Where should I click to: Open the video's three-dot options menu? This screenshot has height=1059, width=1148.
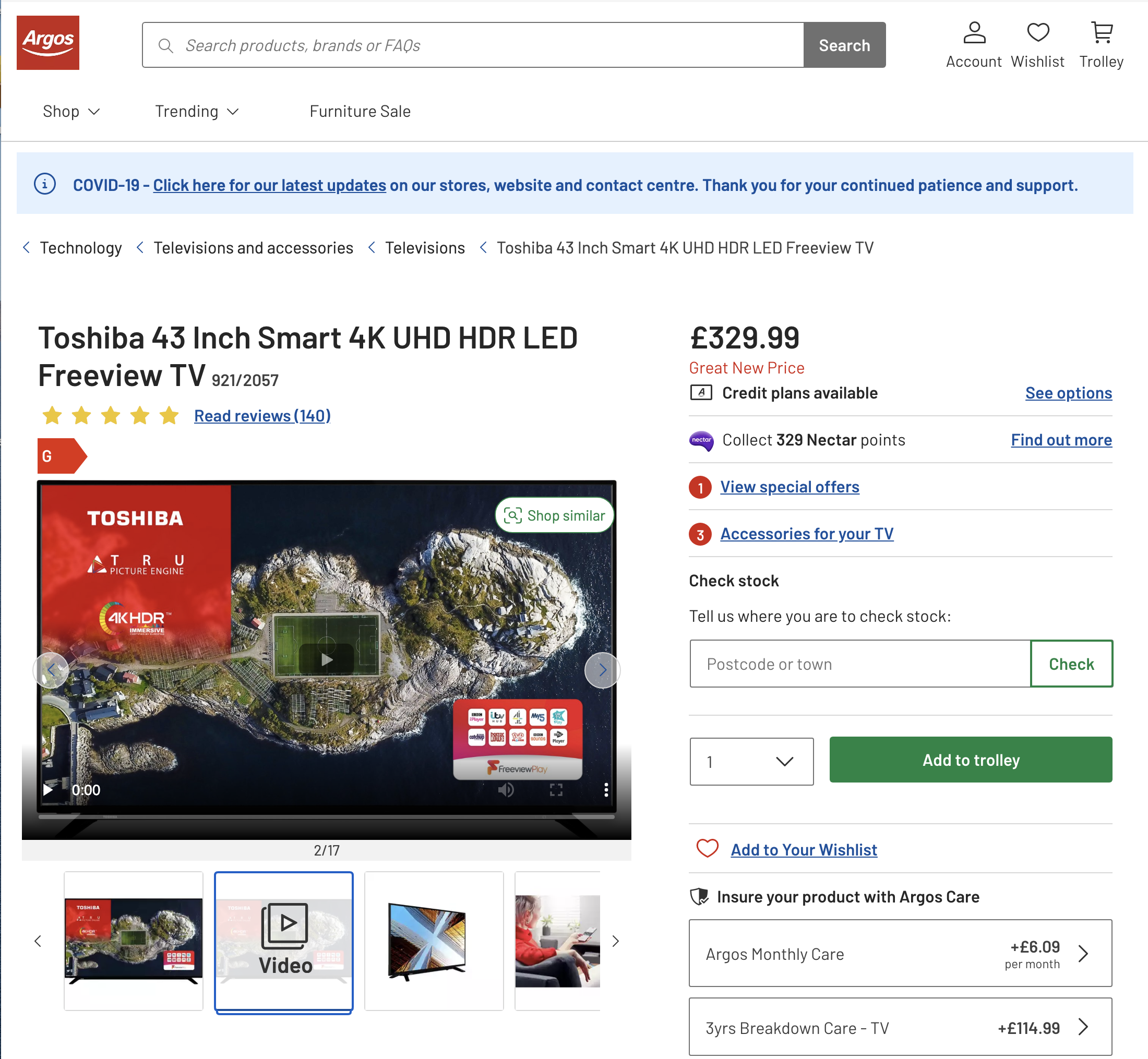click(606, 789)
